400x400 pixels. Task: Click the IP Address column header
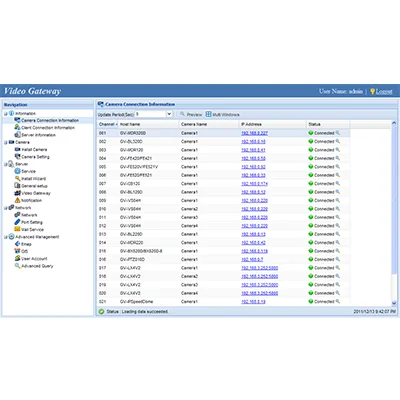point(273,124)
